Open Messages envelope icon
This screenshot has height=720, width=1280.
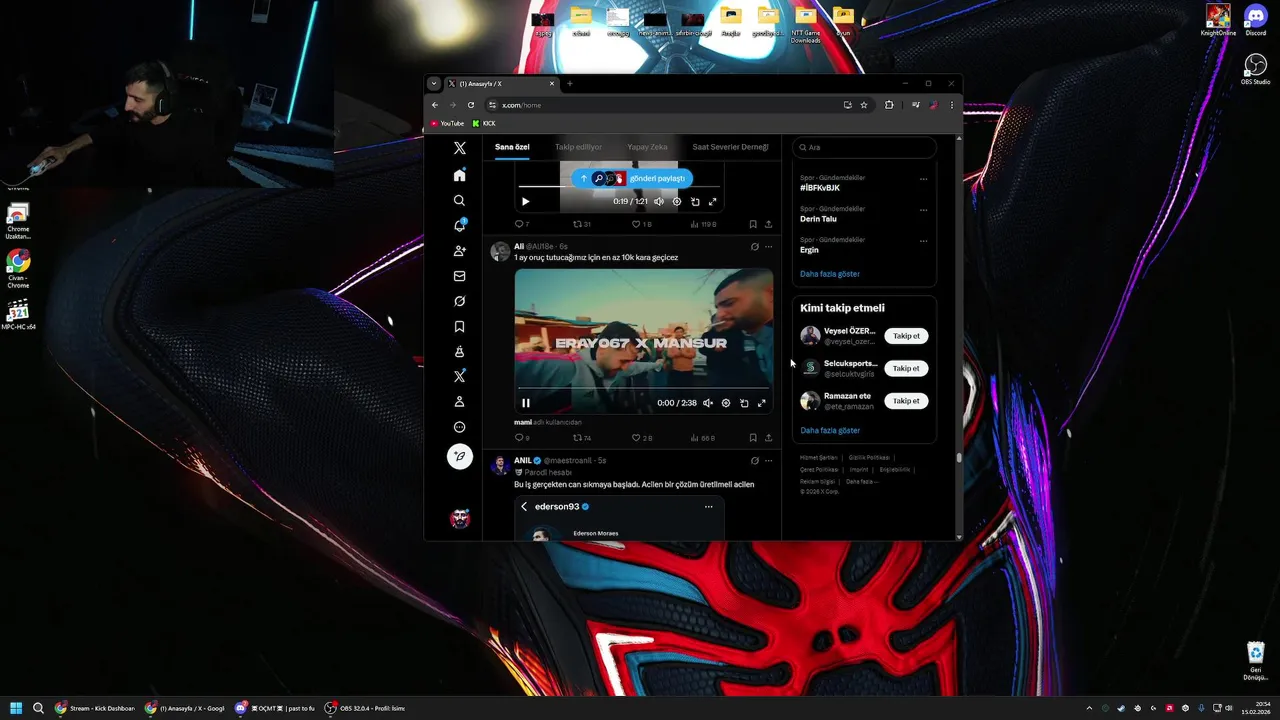459,276
